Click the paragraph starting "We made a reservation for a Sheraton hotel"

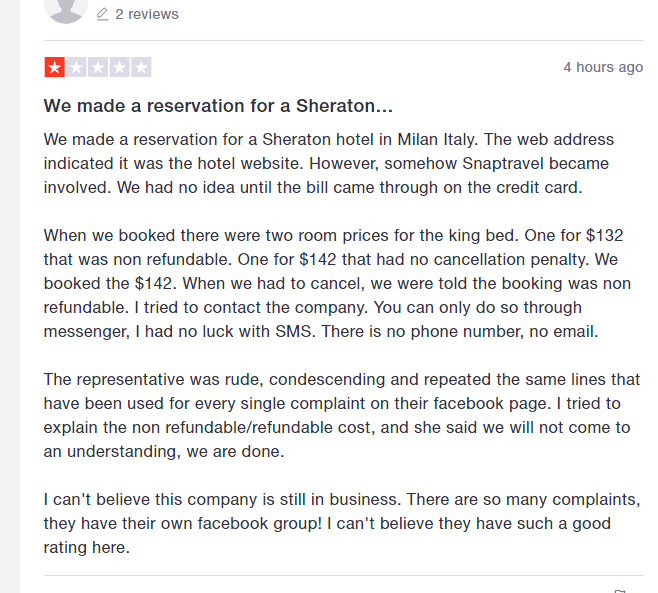click(329, 163)
